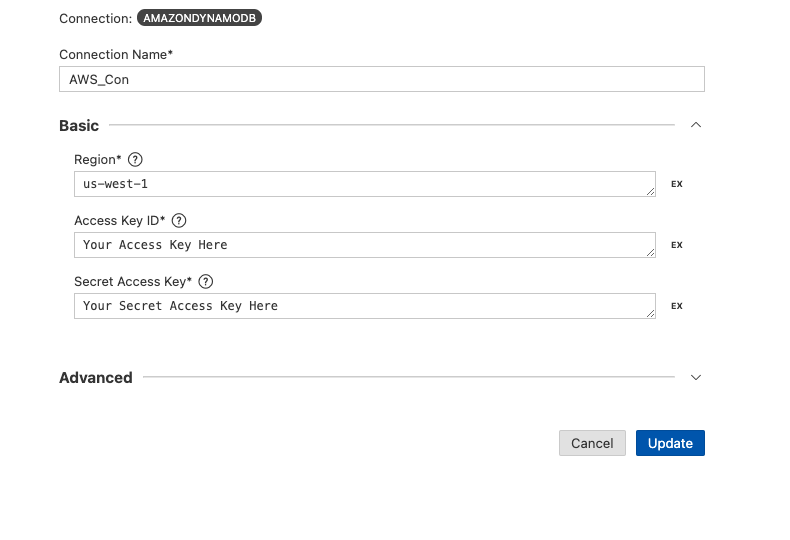Select the Access Key ID text box

tap(365, 245)
